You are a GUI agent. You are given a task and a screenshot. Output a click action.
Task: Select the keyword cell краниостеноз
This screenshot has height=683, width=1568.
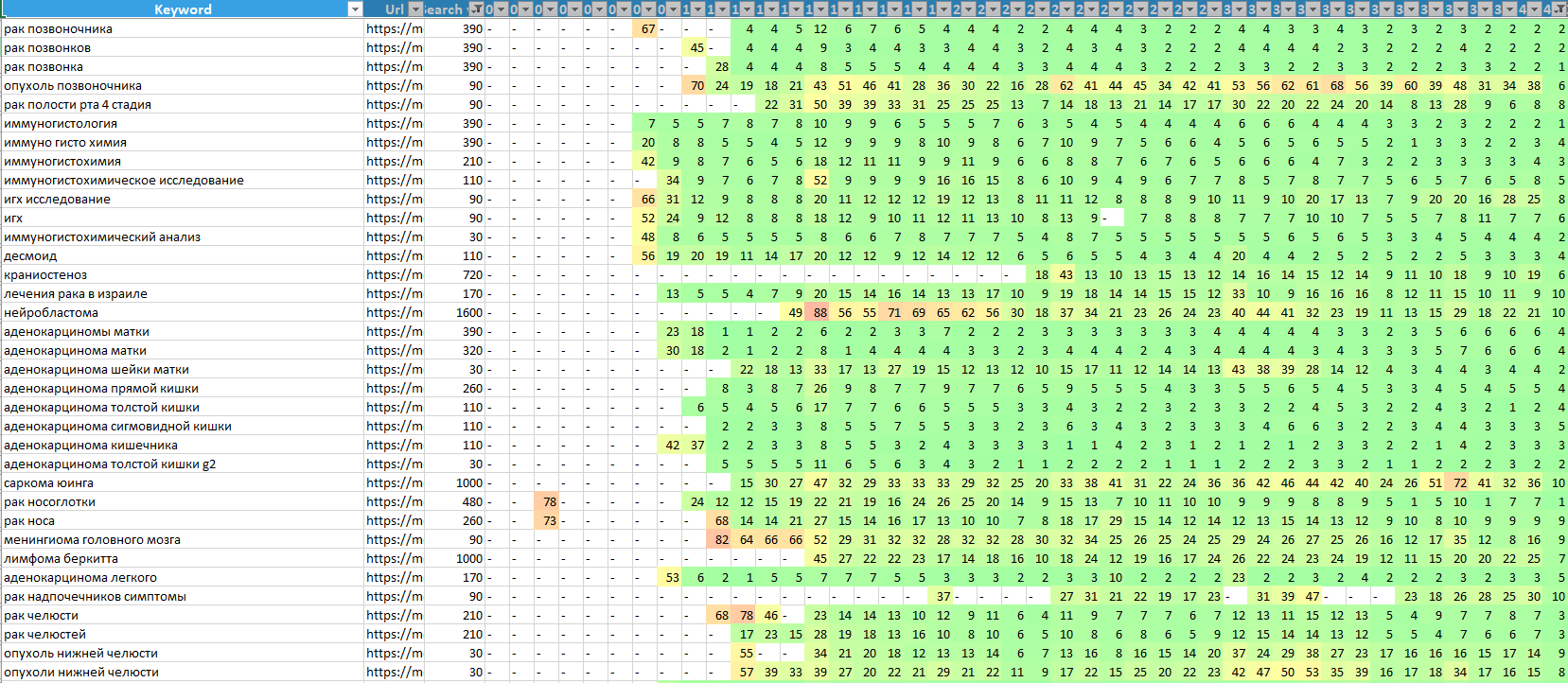(x=45, y=275)
